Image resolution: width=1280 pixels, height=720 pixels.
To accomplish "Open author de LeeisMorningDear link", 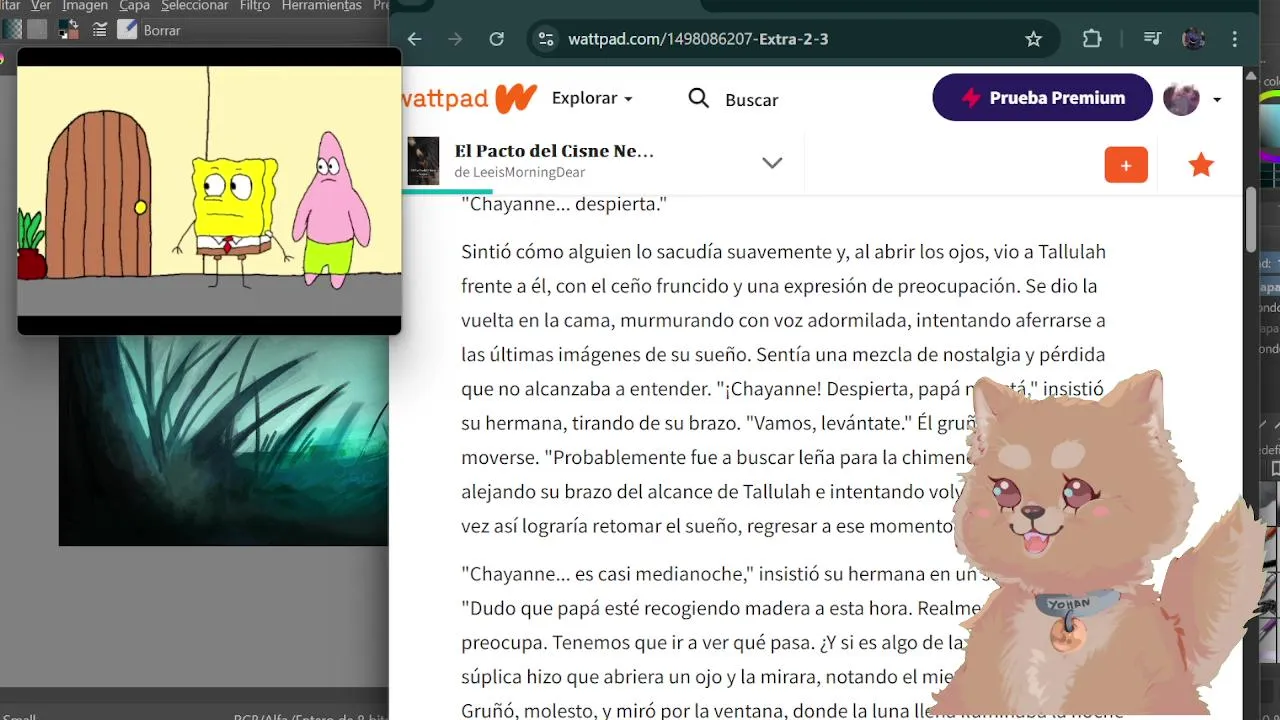I will tap(520, 172).
